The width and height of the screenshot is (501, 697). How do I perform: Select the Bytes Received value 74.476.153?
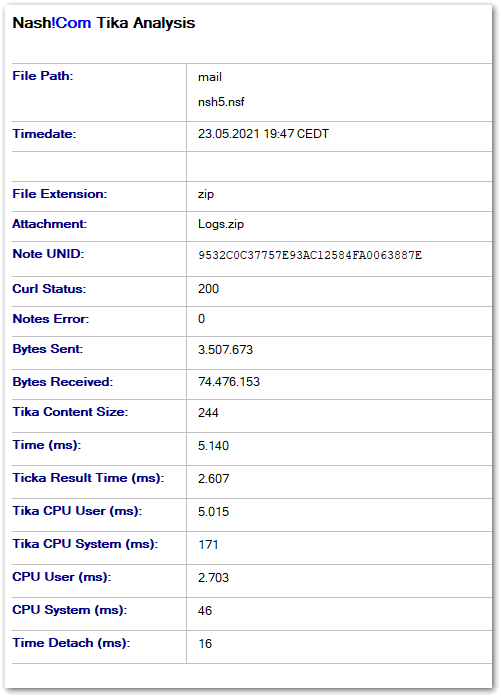pyautogui.click(x=229, y=382)
